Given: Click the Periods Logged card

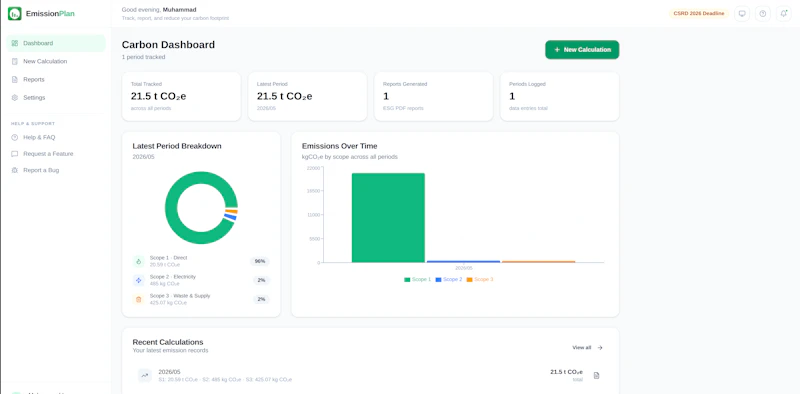Looking at the screenshot, I should tap(560, 96).
